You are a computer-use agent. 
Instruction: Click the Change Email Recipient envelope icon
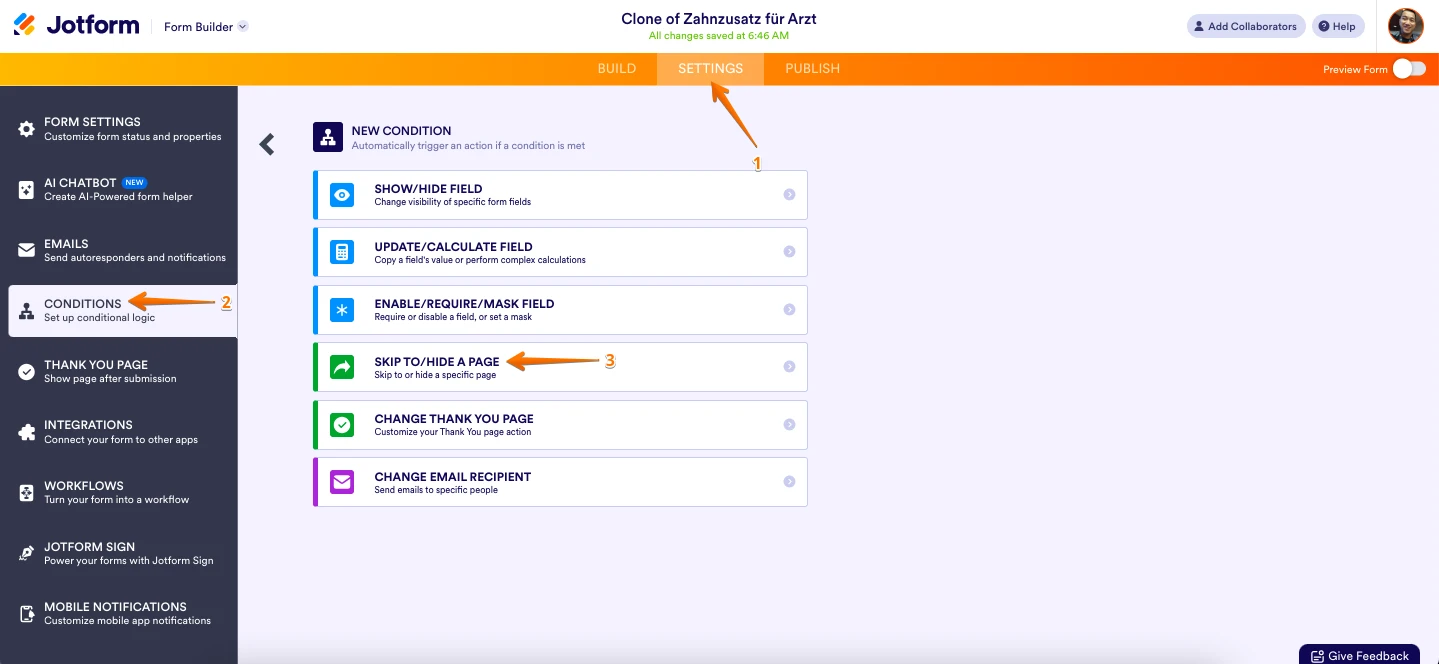coord(342,483)
